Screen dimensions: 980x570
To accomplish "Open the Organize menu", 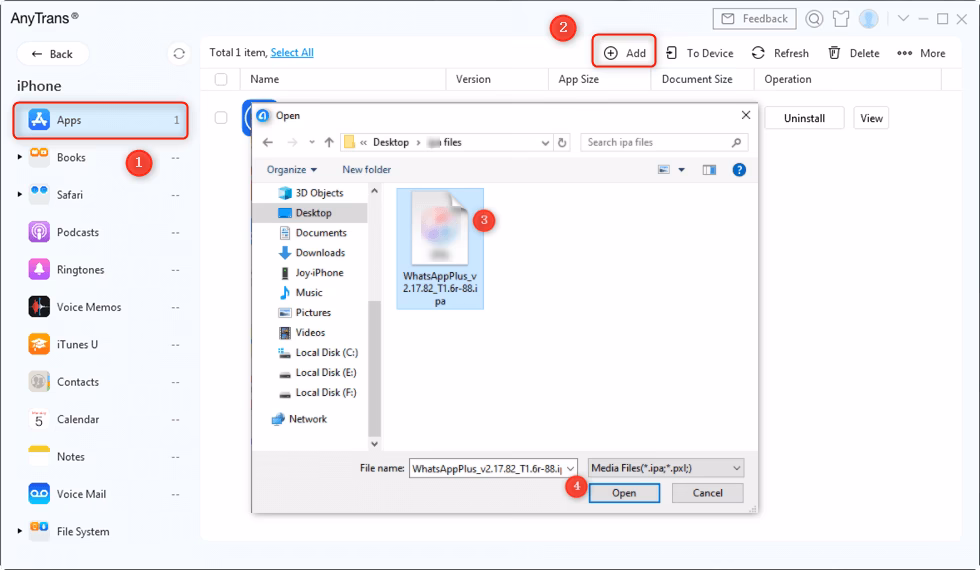I will [292, 169].
